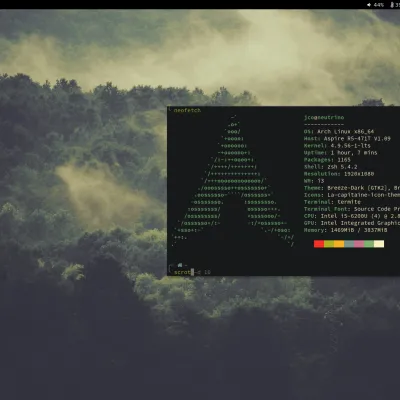
Task: Click the red color block in neofetch
Action: point(319,244)
